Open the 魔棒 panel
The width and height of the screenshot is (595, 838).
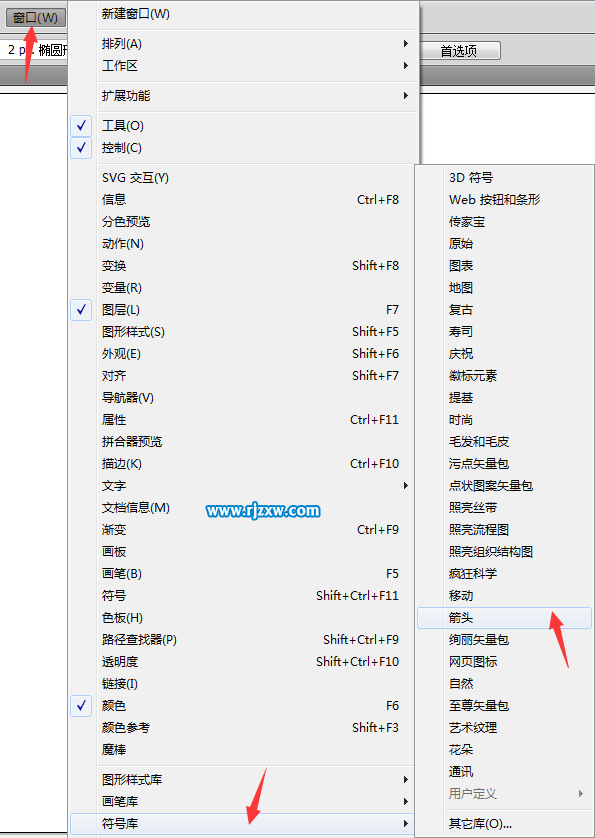[x=243, y=749]
